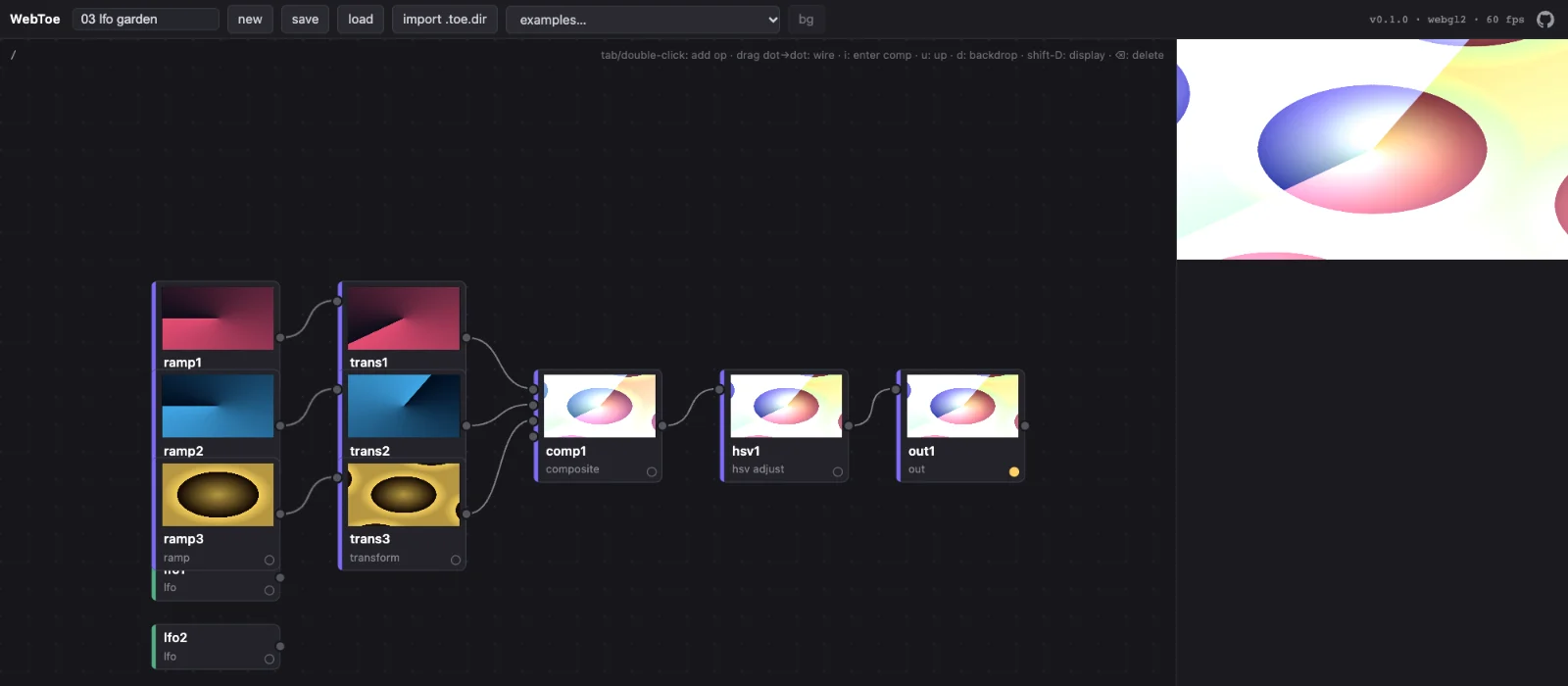This screenshot has height=686, width=1568.
Task: Select the lfo2 node label
Action: pos(175,638)
